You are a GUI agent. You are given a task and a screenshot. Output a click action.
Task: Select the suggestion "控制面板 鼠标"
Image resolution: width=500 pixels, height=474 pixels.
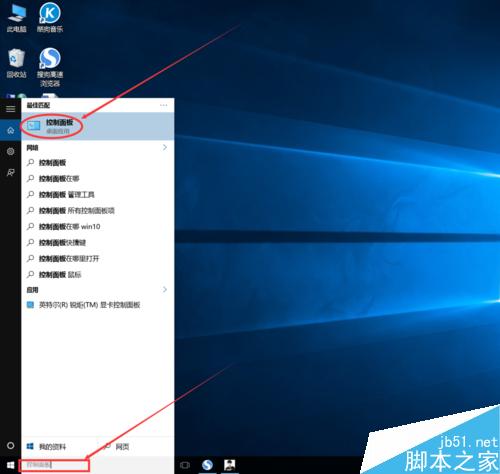pos(98,275)
